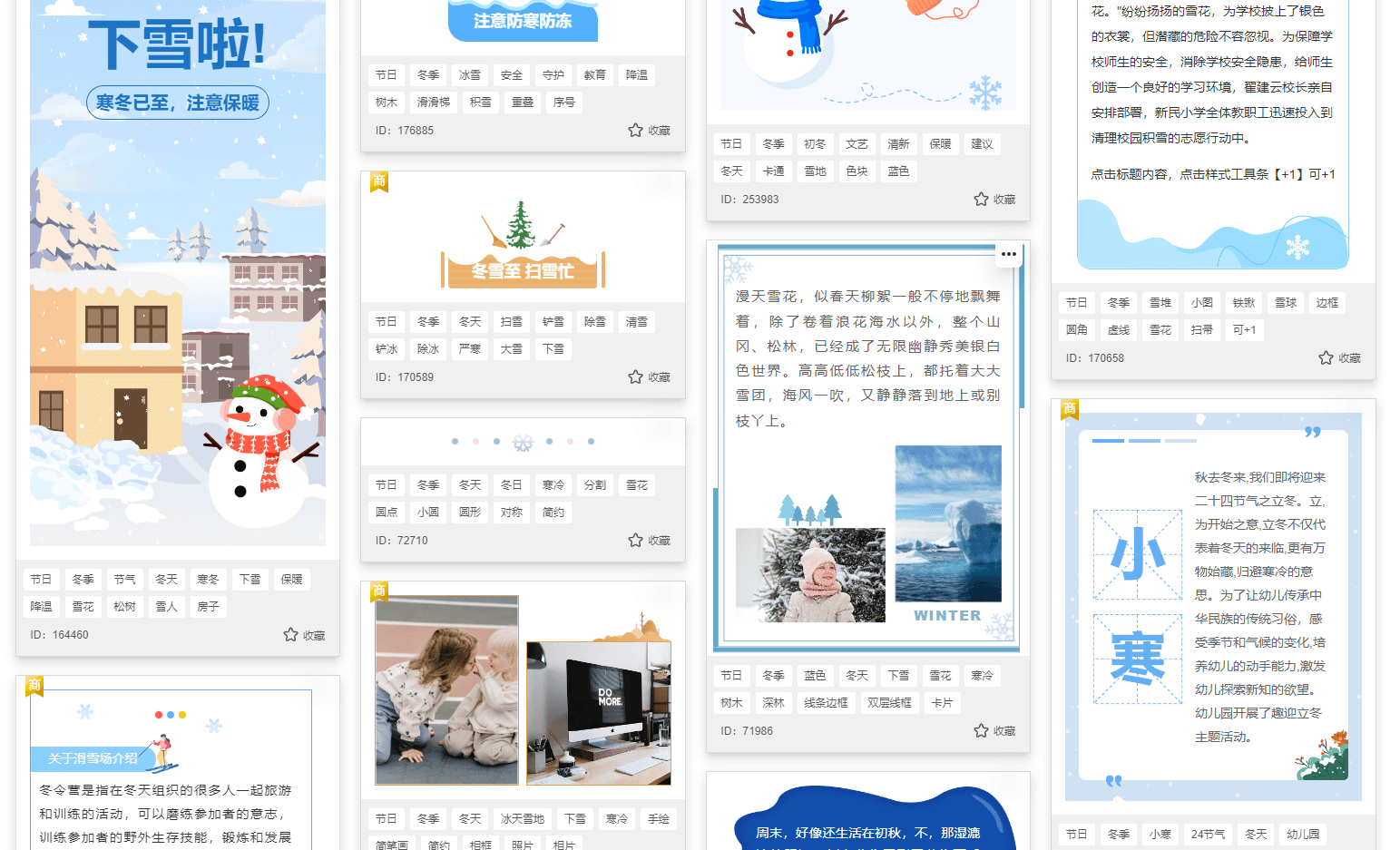The image size is (1400, 850).
Task: Click the snowflake divider in template 72710 preview
Action: coord(523,442)
